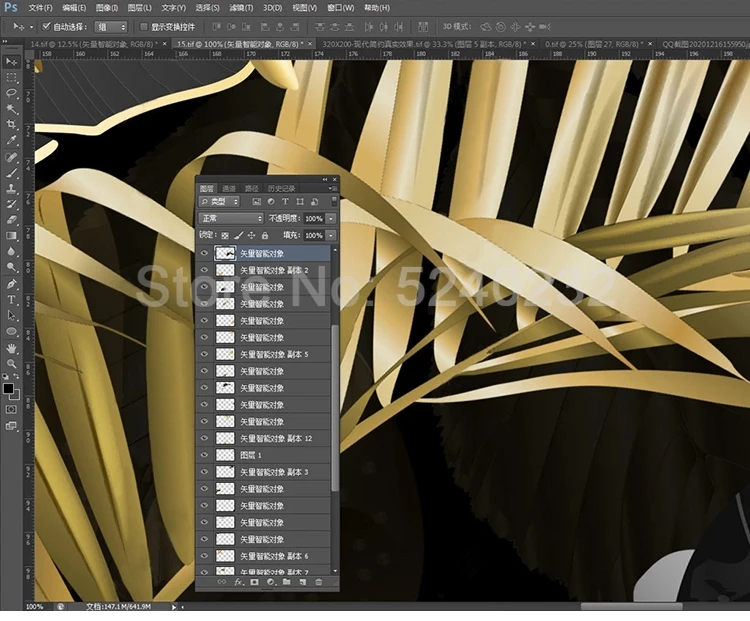The width and height of the screenshot is (750, 621).
Task: Create a new group with folder icon
Action: (286, 581)
